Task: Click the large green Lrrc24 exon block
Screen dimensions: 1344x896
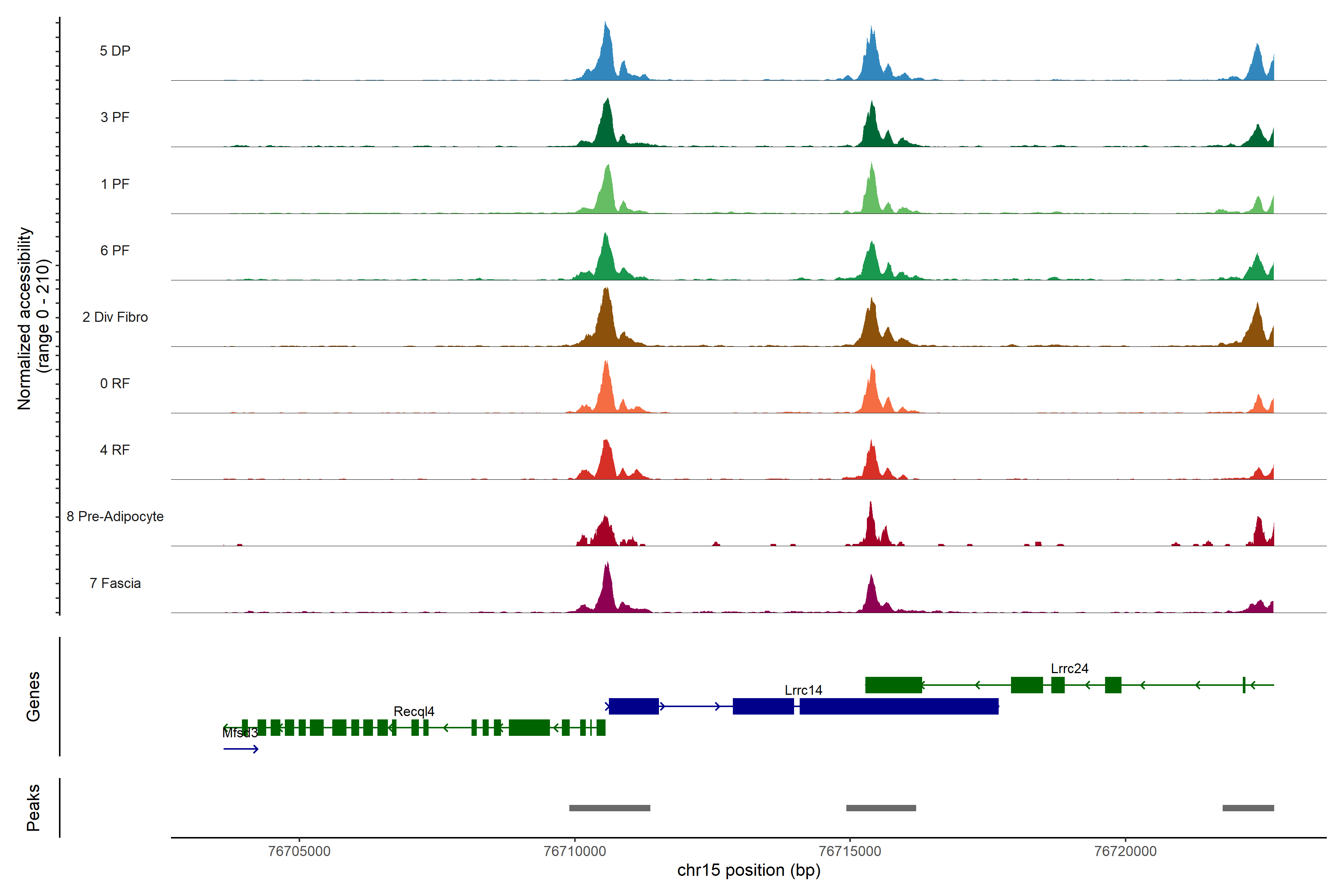Action: (893, 685)
